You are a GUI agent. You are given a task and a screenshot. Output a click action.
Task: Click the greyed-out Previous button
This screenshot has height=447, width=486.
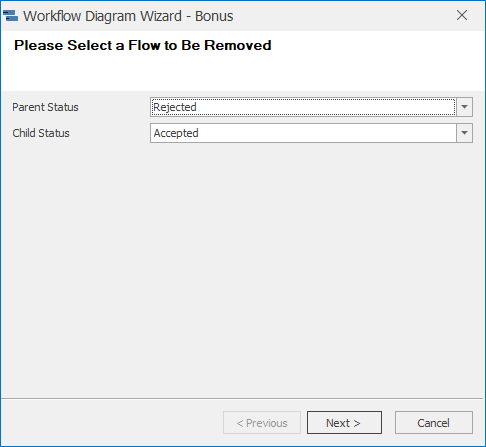tap(262, 423)
